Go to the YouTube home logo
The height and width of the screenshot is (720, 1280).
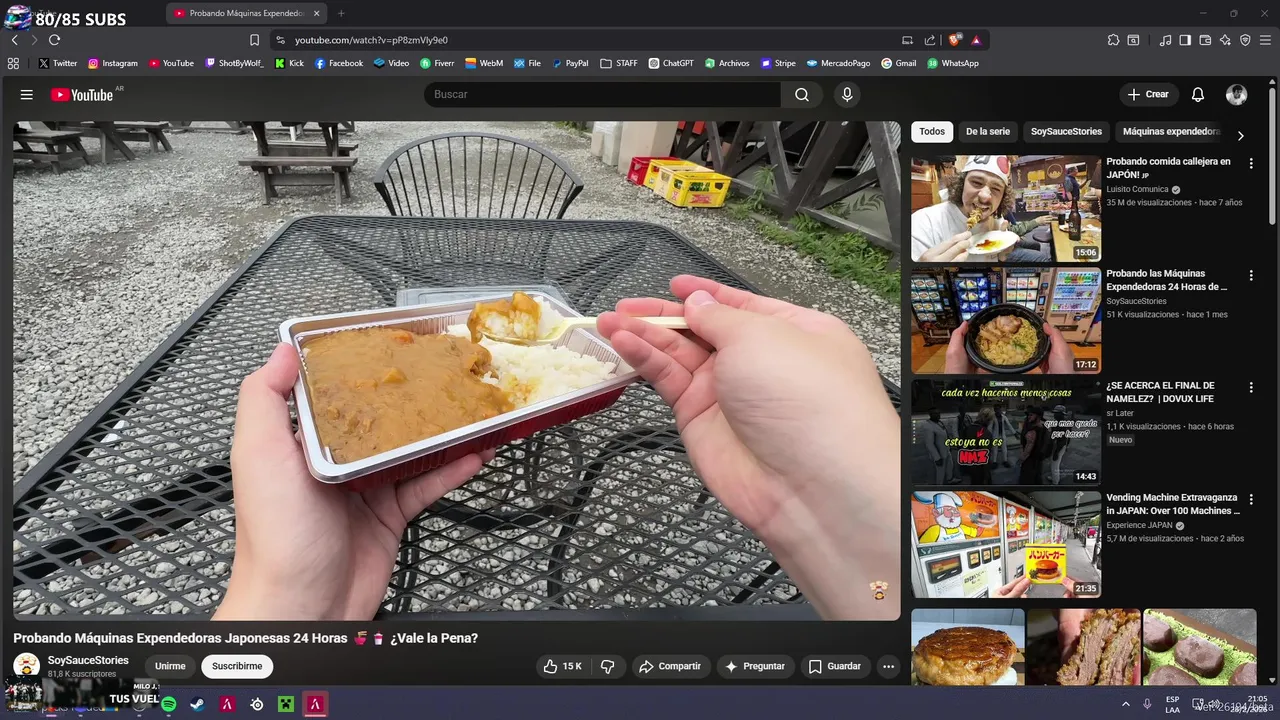82,95
